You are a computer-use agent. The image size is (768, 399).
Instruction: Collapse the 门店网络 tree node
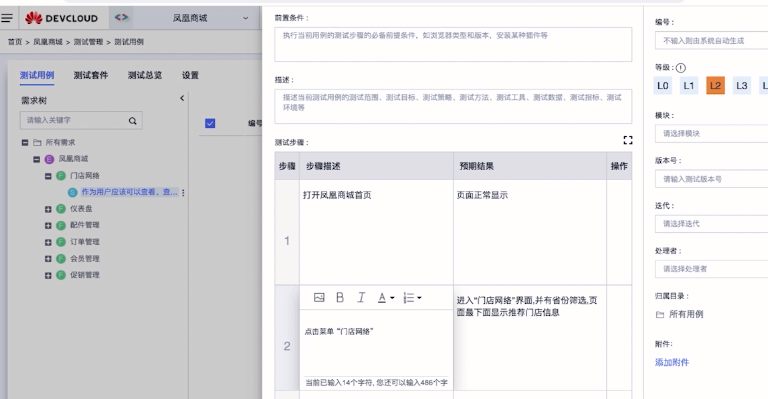tap(48, 176)
